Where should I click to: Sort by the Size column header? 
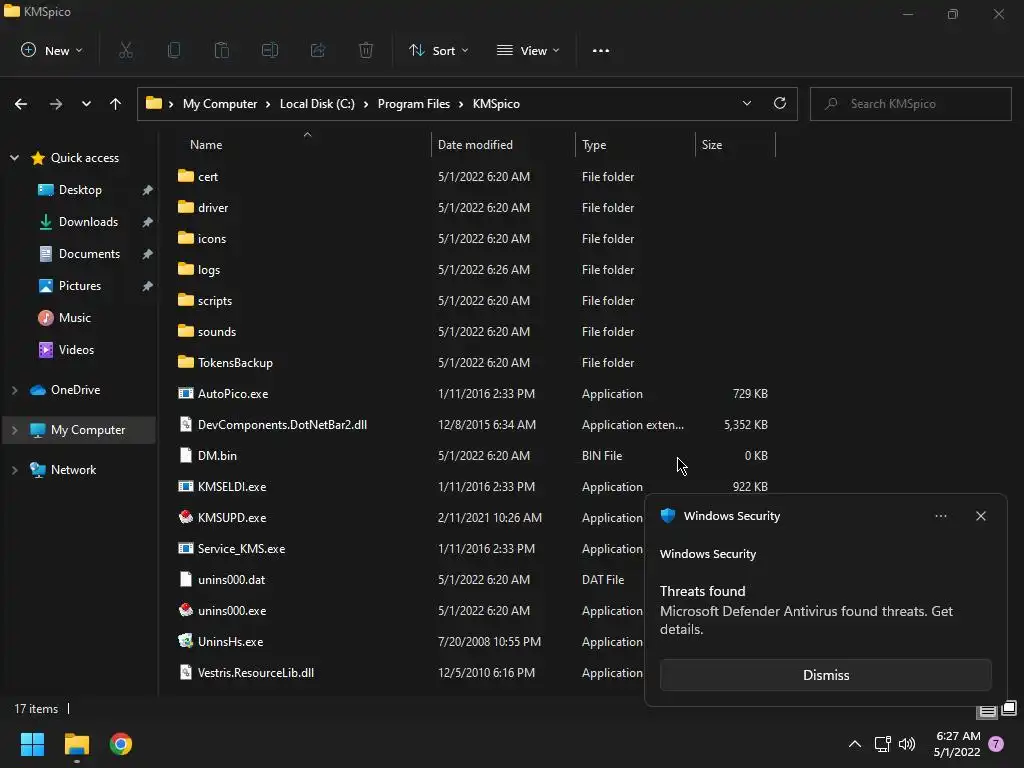[x=712, y=145]
